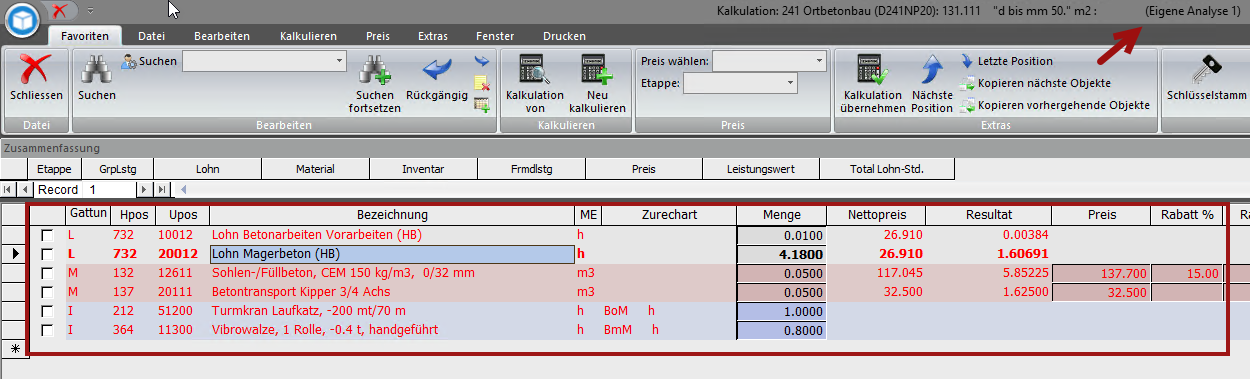Click the Menge cell 4.1800
This screenshot has height=379, width=1250.
pos(781,254)
